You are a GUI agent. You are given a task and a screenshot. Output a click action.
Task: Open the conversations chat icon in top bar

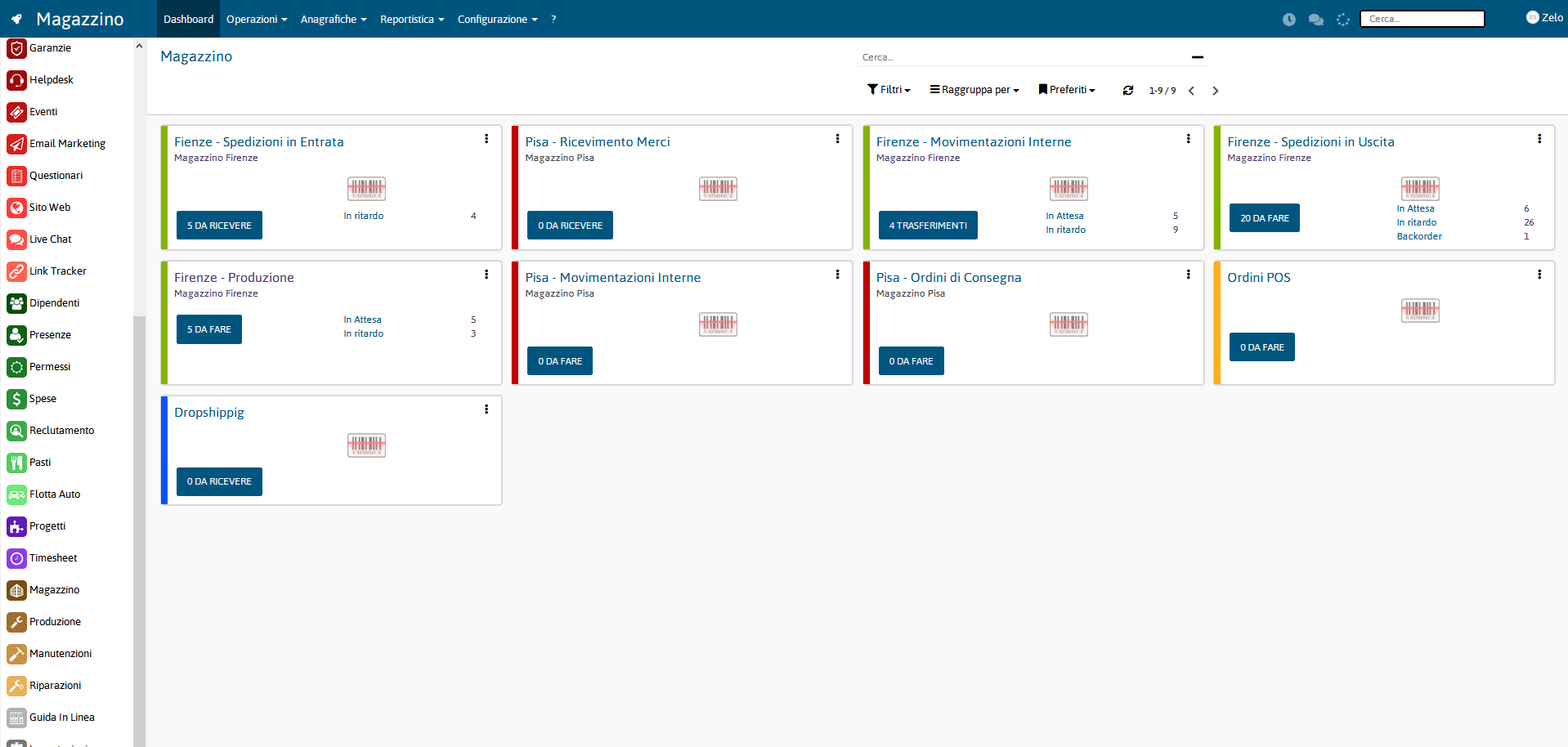[1316, 20]
